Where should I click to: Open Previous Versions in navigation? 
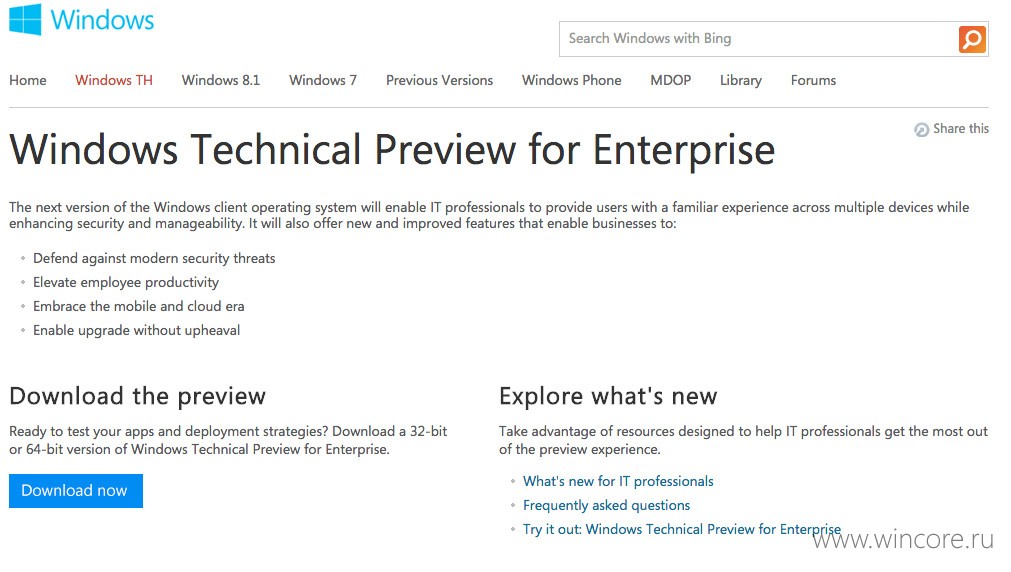tap(439, 81)
